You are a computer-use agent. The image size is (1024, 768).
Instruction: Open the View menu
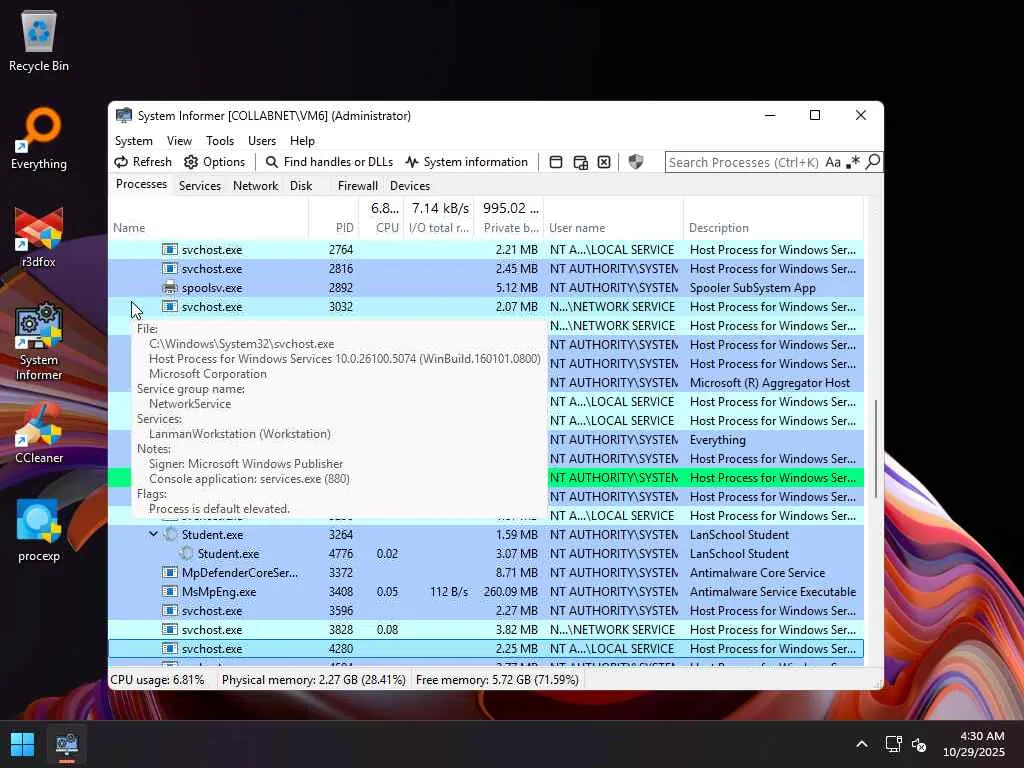coord(179,140)
